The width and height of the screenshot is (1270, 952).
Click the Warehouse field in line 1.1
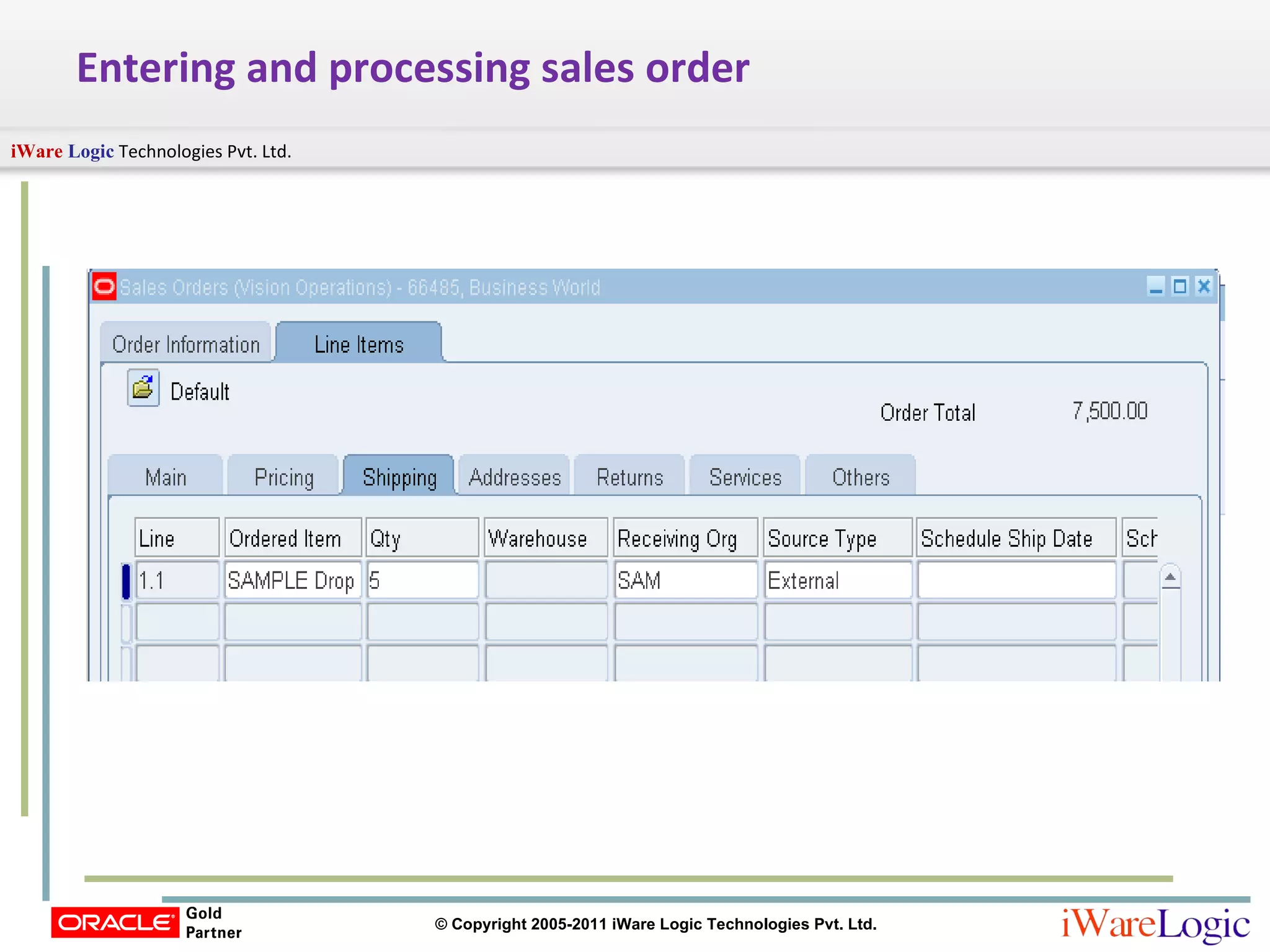(546, 580)
